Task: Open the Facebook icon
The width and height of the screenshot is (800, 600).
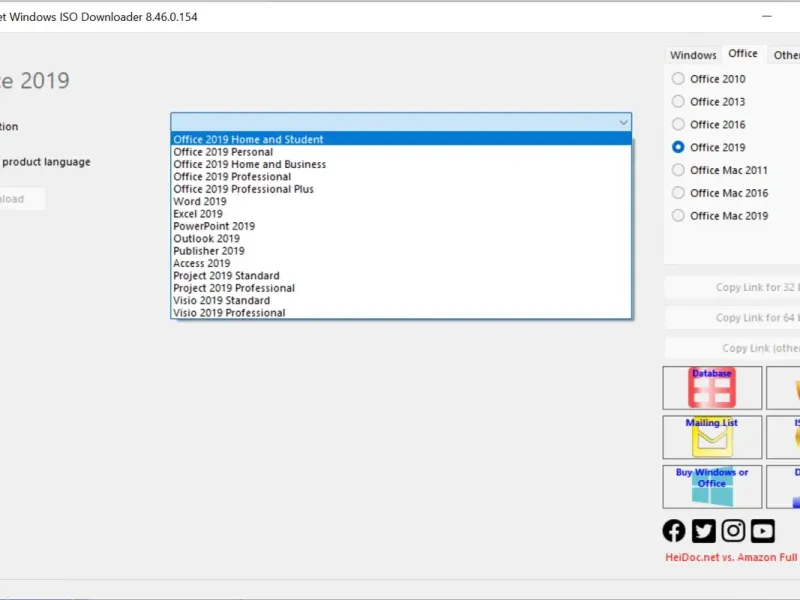Action: coord(674,531)
